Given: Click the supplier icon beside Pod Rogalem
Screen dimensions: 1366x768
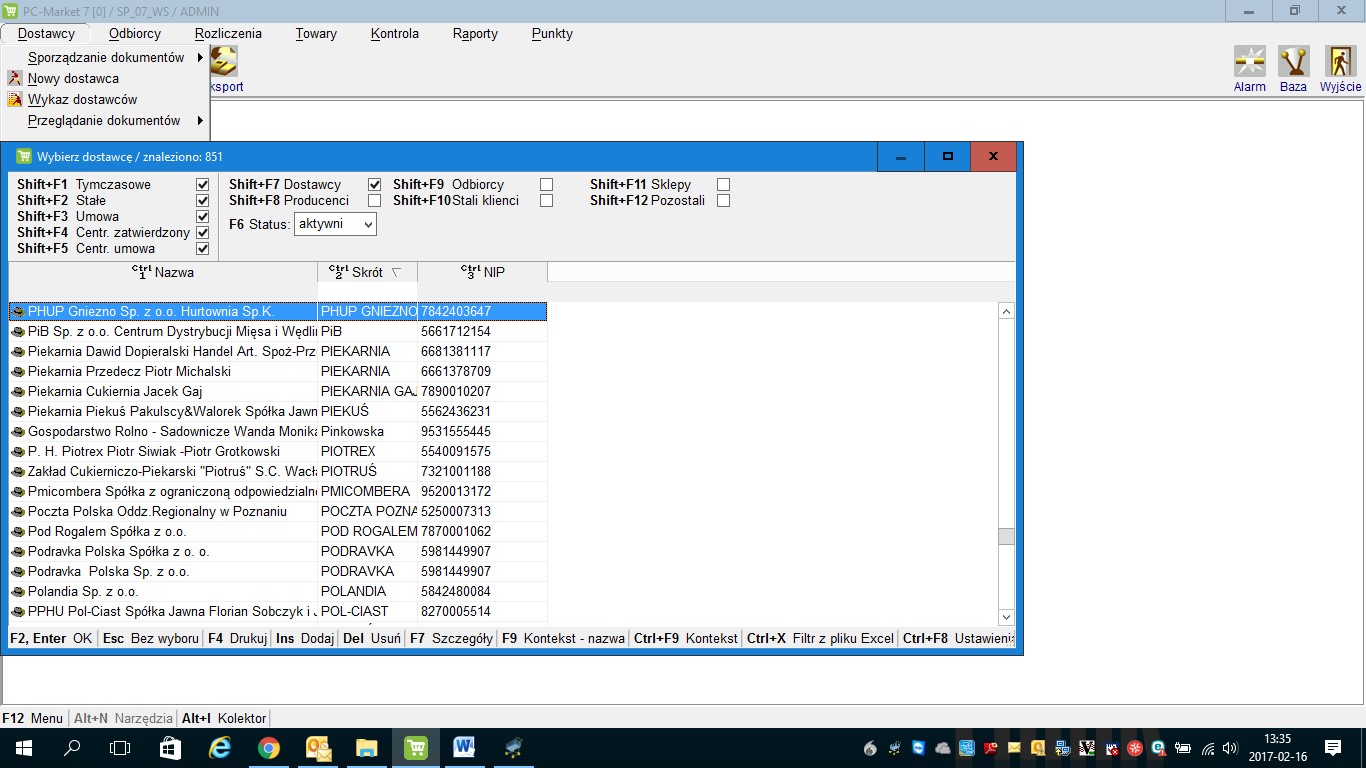Looking at the screenshot, I should coord(18,531).
